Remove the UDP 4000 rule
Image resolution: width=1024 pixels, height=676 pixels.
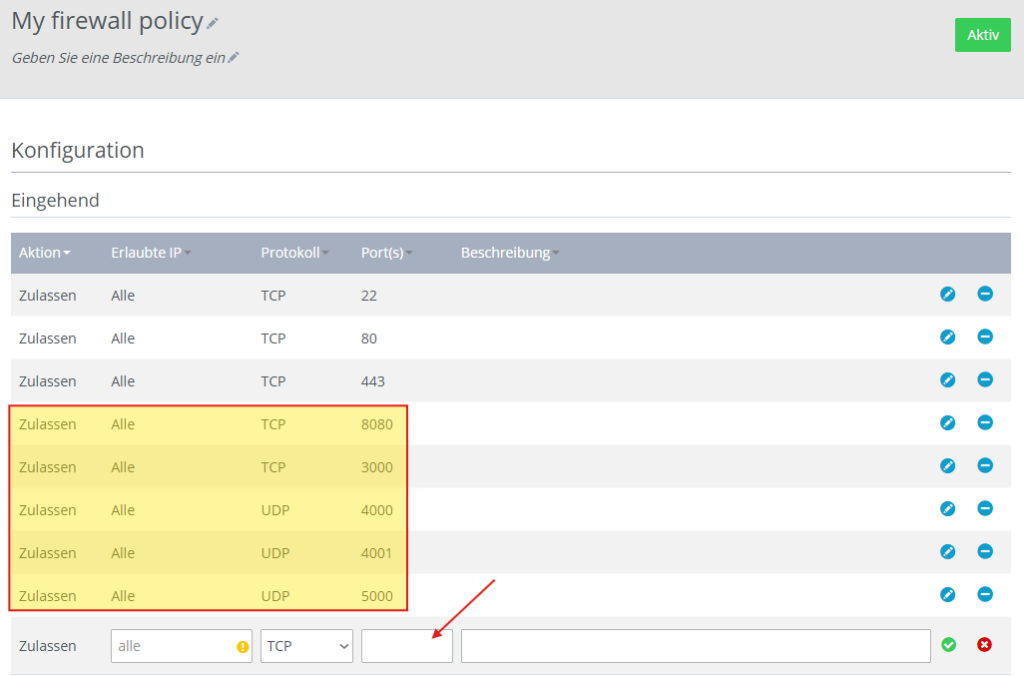pos(985,509)
